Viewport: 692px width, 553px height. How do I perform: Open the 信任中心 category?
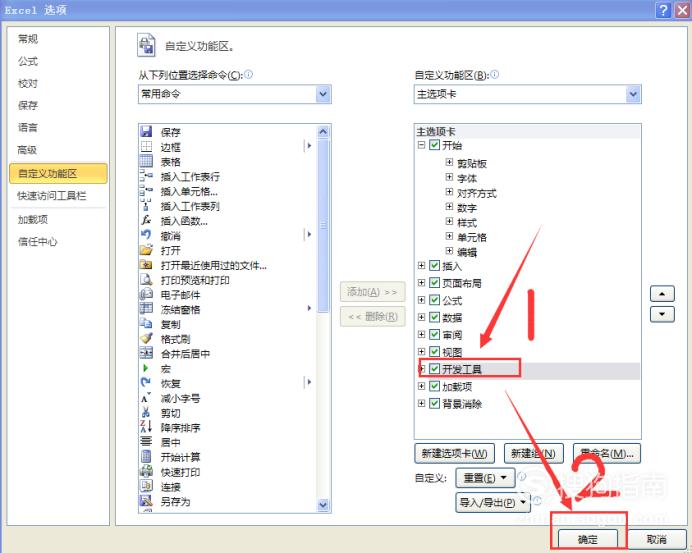pyautogui.click(x=38, y=241)
